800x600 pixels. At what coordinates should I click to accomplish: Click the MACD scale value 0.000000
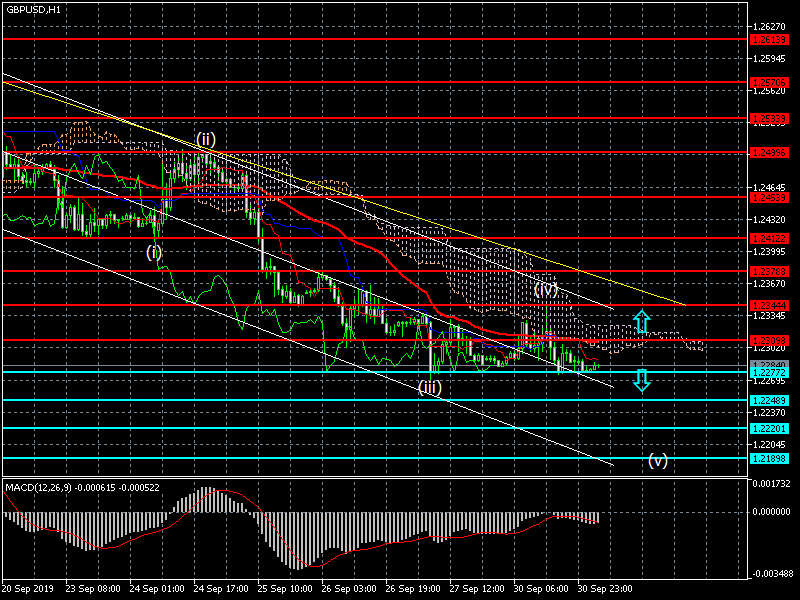tap(772, 512)
